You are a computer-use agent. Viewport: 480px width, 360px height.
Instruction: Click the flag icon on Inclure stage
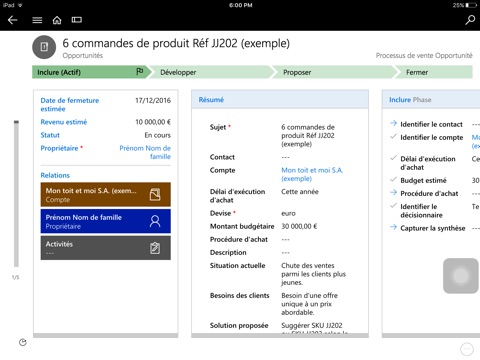(x=140, y=71)
